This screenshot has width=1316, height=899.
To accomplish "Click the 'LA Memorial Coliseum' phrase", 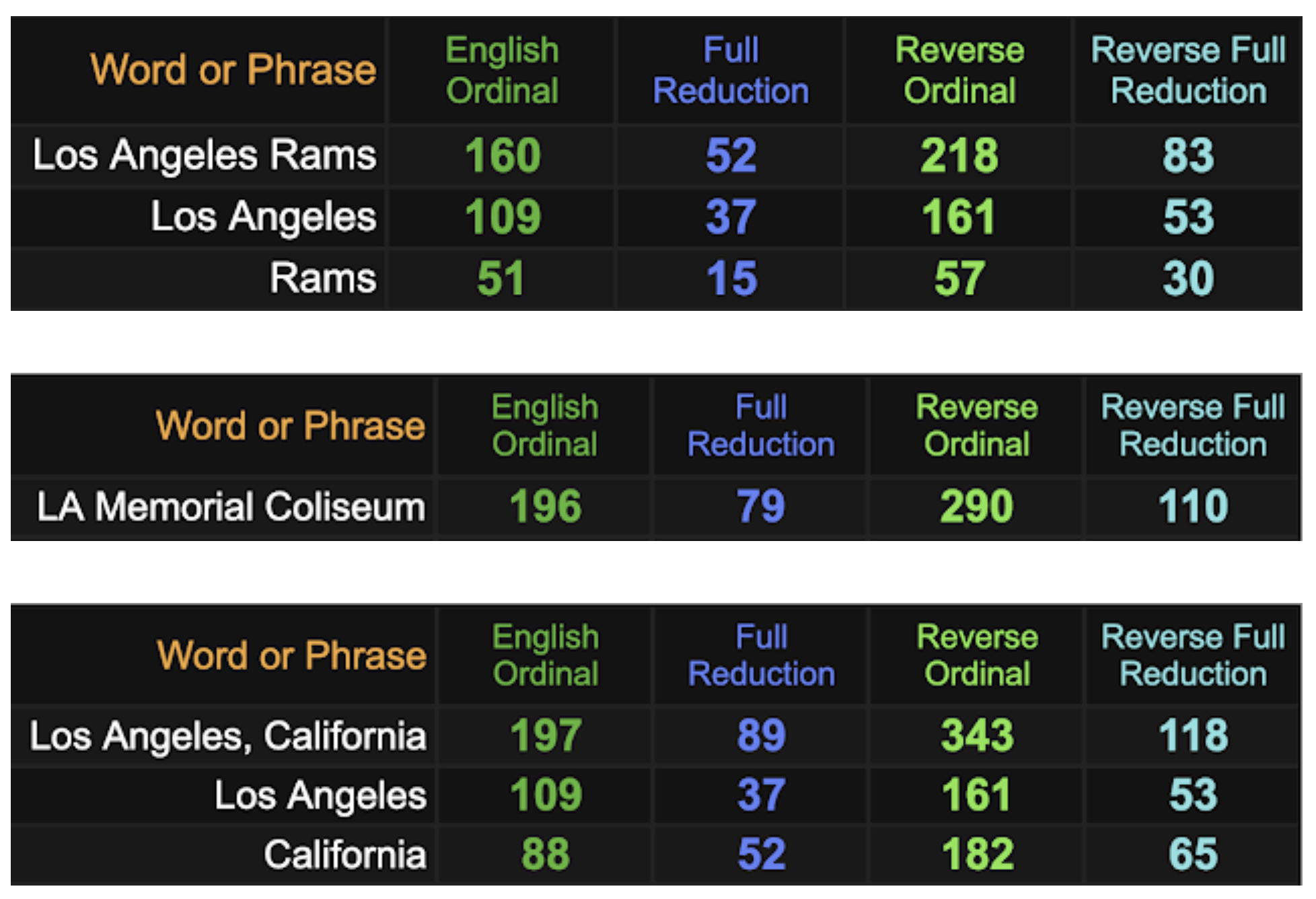I will (x=231, y=506).
